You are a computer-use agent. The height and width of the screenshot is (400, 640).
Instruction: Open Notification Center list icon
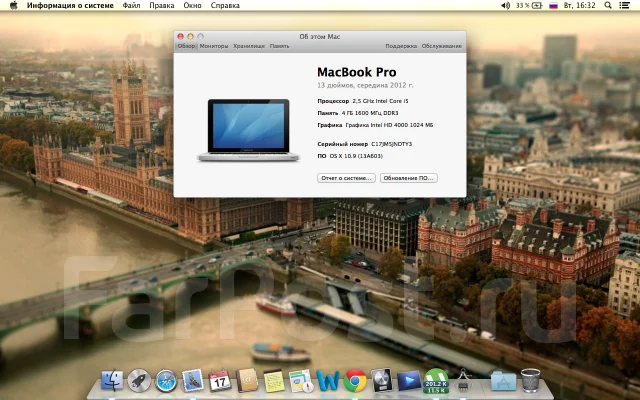(624, 5)
